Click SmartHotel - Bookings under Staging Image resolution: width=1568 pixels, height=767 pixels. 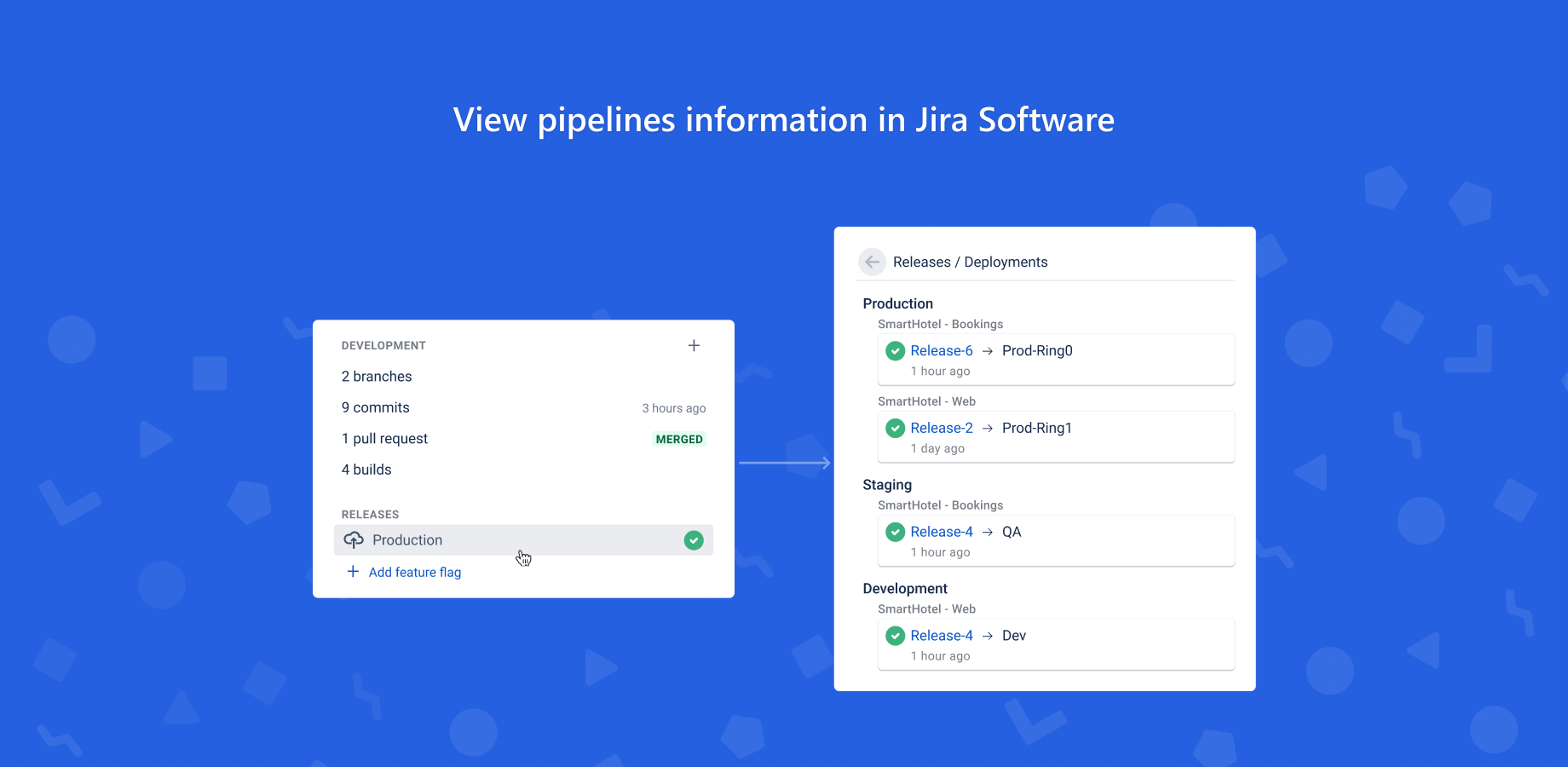point(941,505)
